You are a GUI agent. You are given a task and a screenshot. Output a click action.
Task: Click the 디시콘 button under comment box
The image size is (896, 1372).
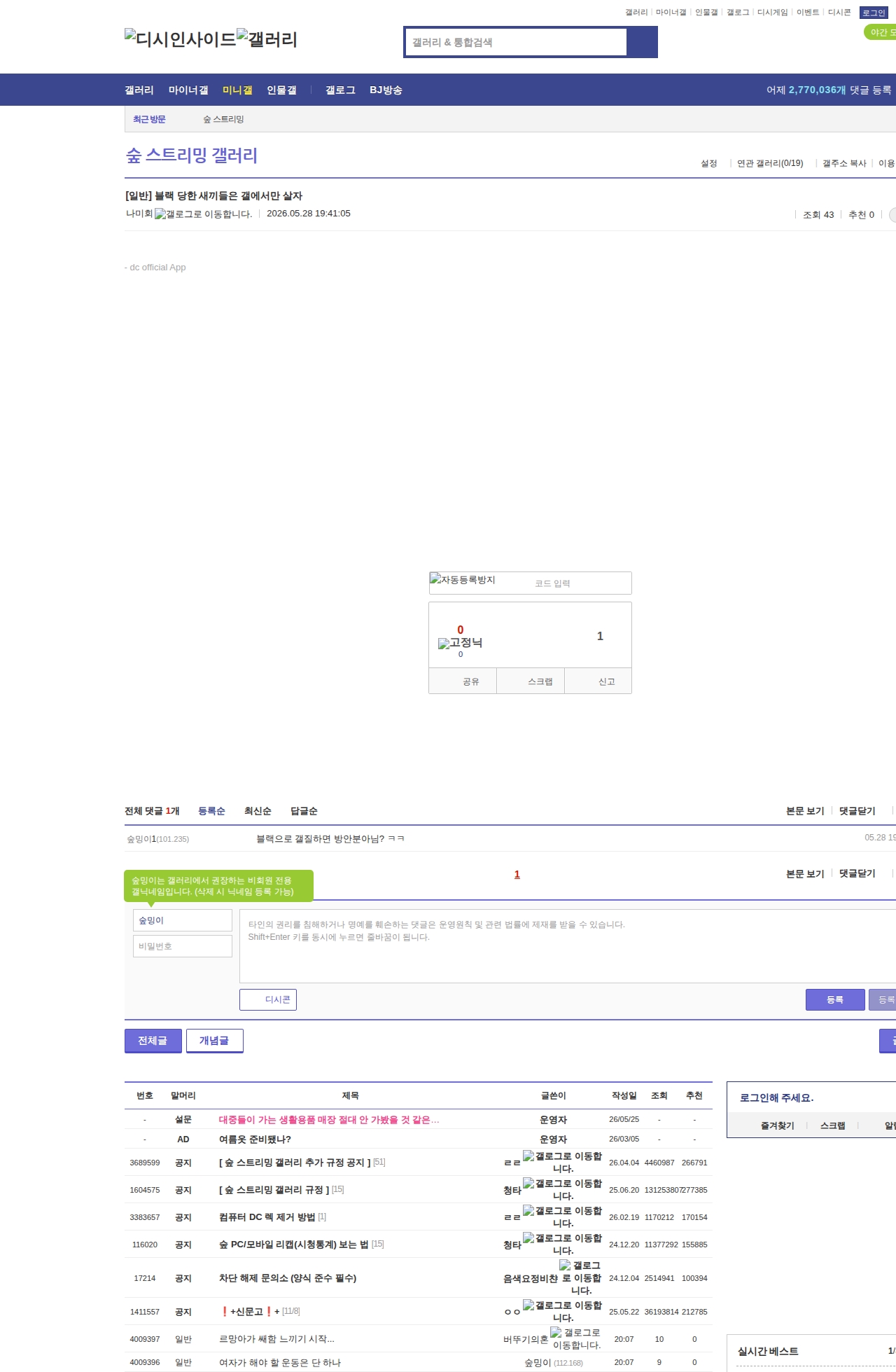point(268,999)
